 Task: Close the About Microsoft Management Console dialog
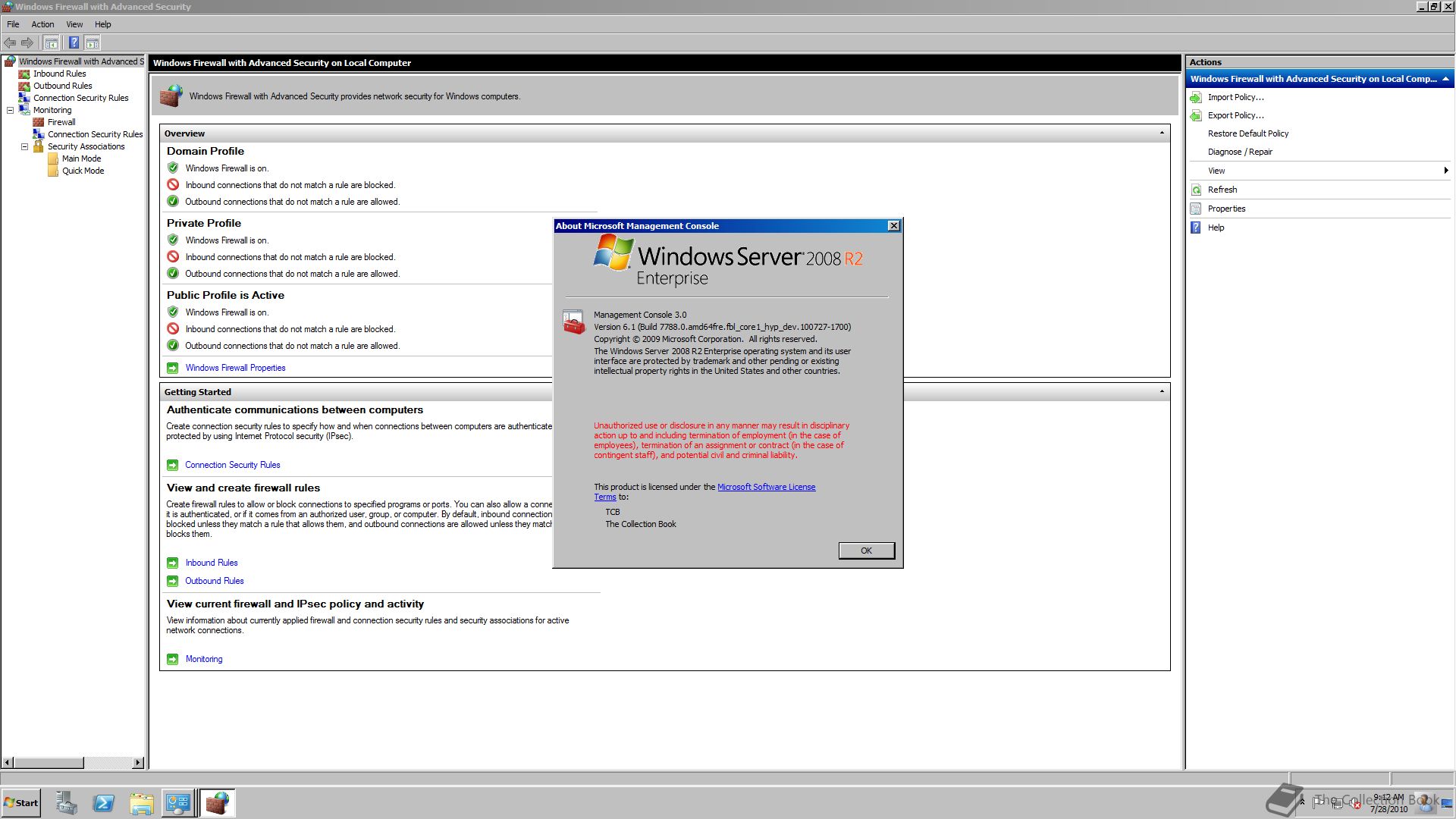pos(893,226)
